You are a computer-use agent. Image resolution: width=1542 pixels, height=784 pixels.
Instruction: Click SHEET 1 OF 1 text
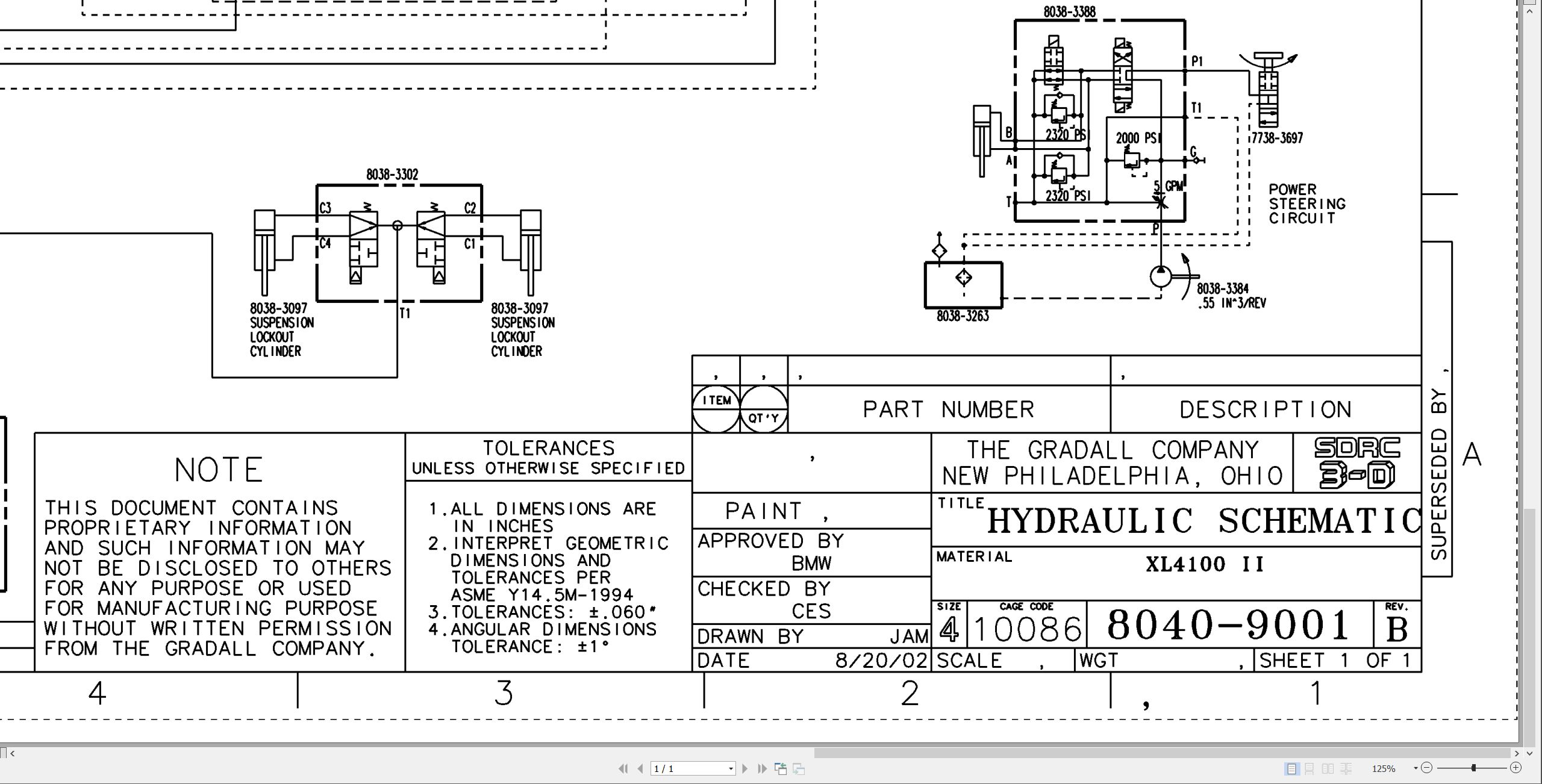(1335, 661)
